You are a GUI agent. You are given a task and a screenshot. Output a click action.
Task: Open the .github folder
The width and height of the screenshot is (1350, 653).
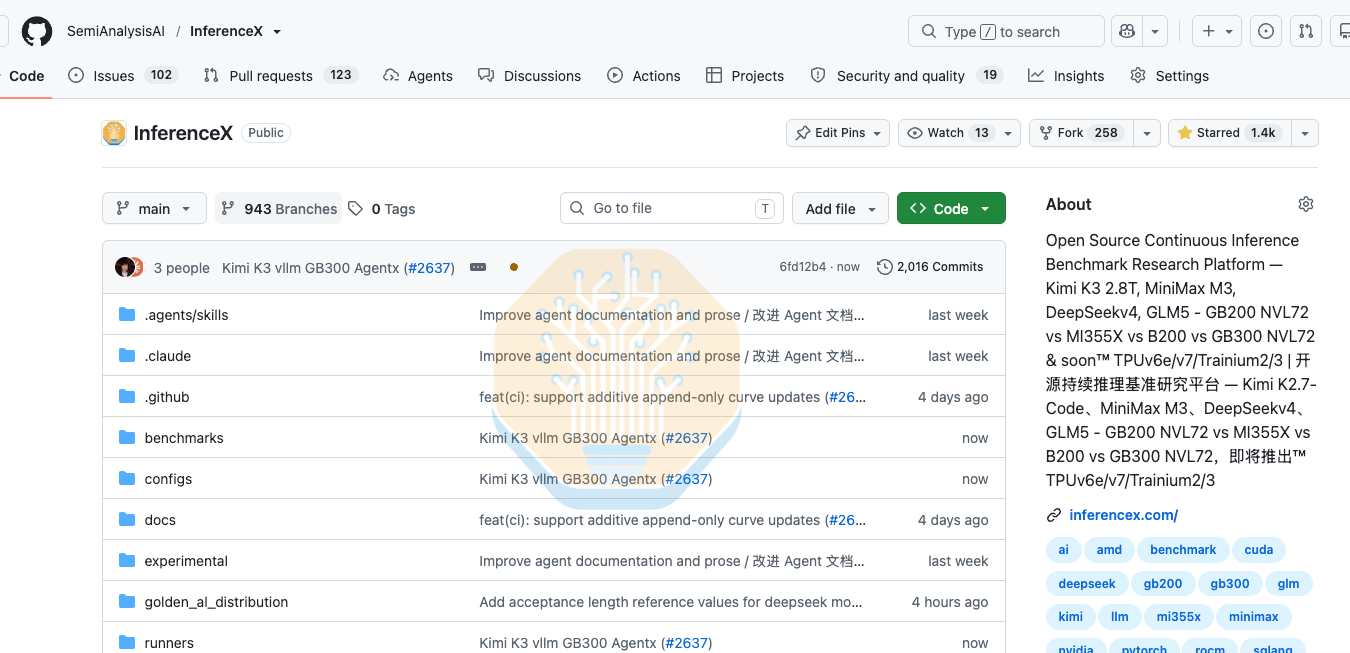(166, 397)
